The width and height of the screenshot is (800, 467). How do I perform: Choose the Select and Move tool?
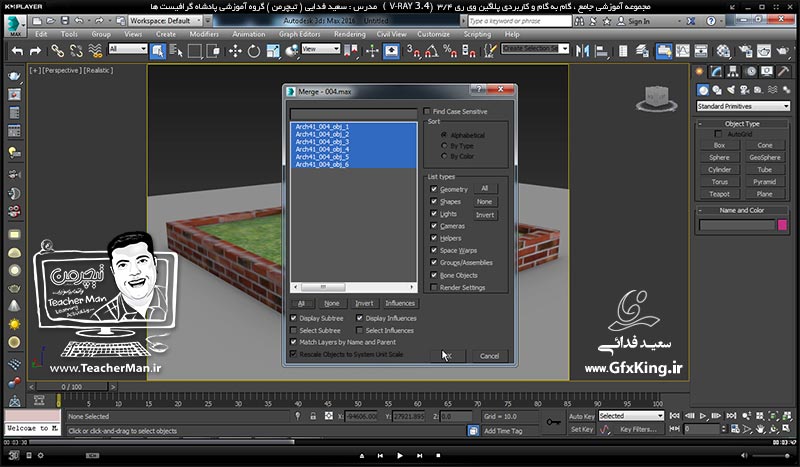235,51
